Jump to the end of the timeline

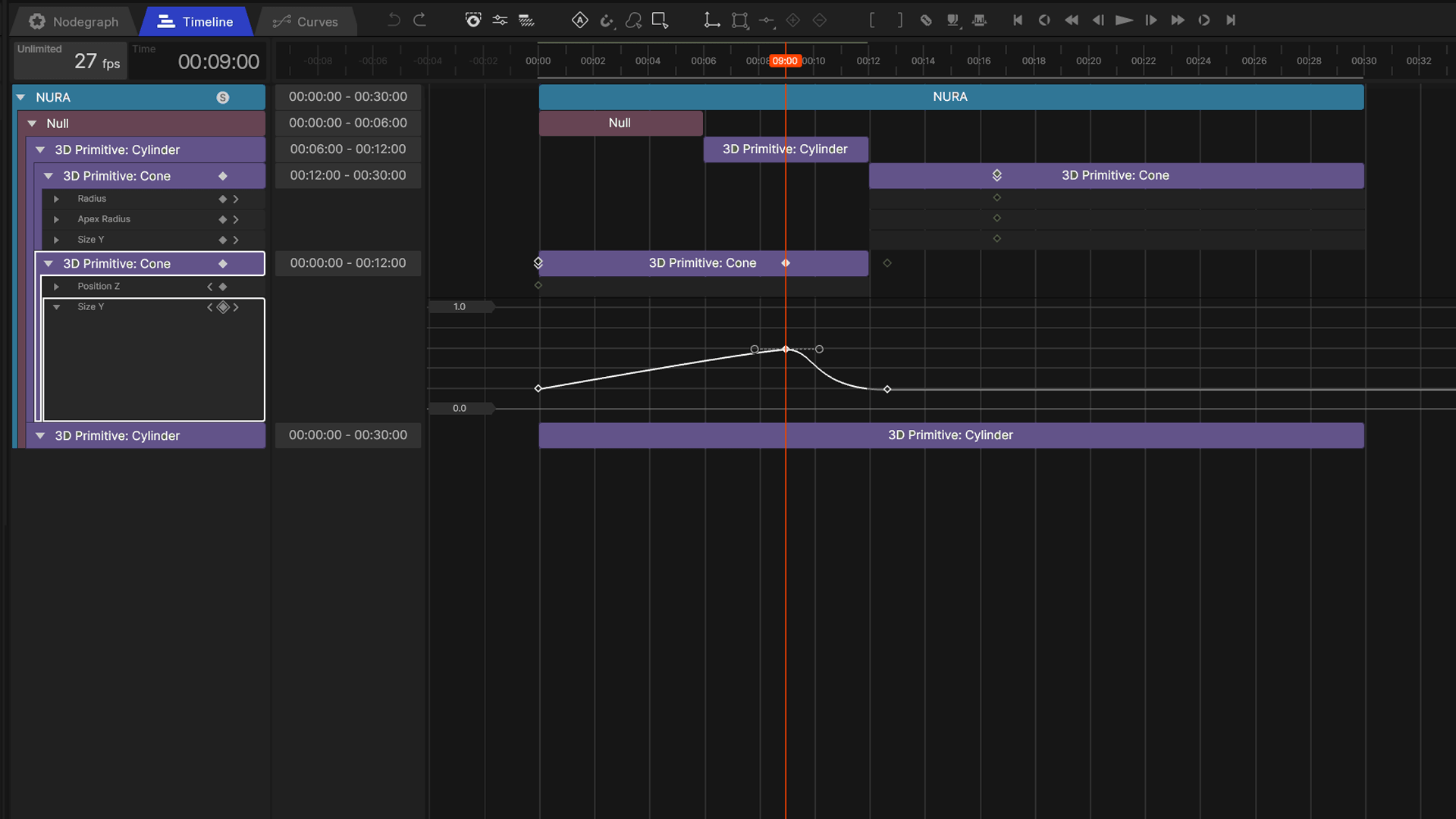pos(1231,20)
